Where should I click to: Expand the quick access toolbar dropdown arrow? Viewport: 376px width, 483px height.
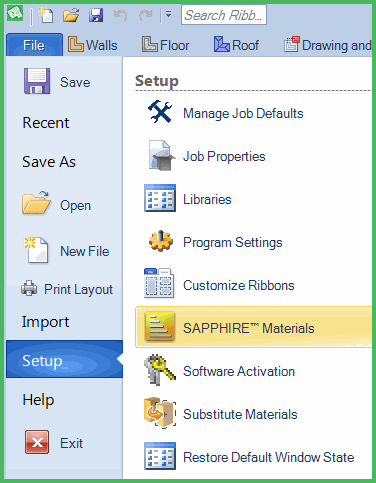tap(169, 15)
